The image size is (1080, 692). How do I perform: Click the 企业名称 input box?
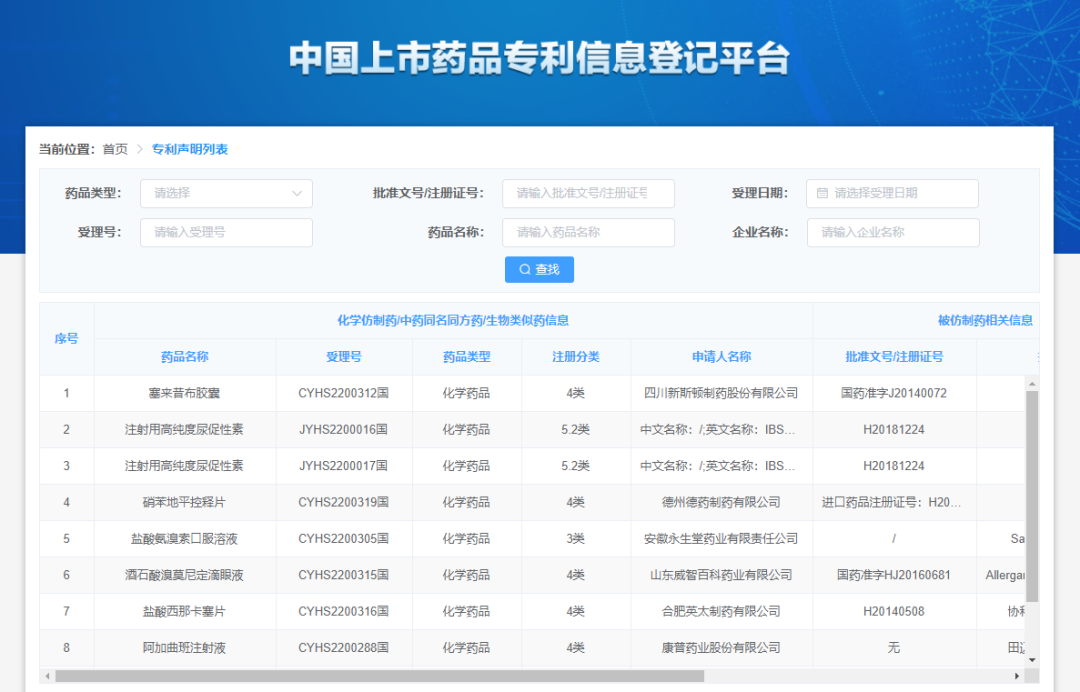[x=892, y=232]
